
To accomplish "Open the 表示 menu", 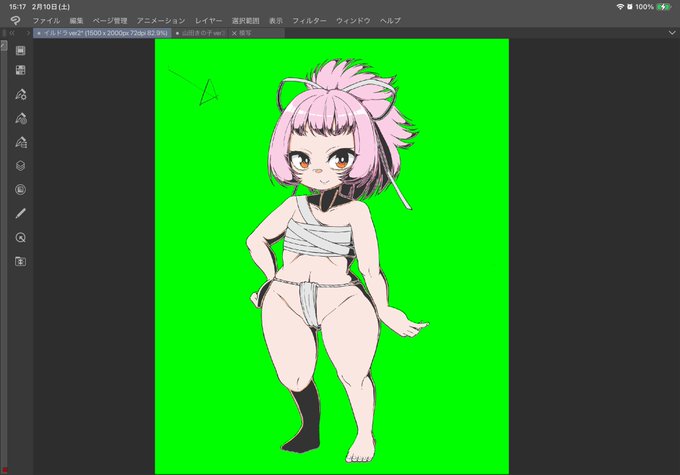I will click(x=276, y=20).
